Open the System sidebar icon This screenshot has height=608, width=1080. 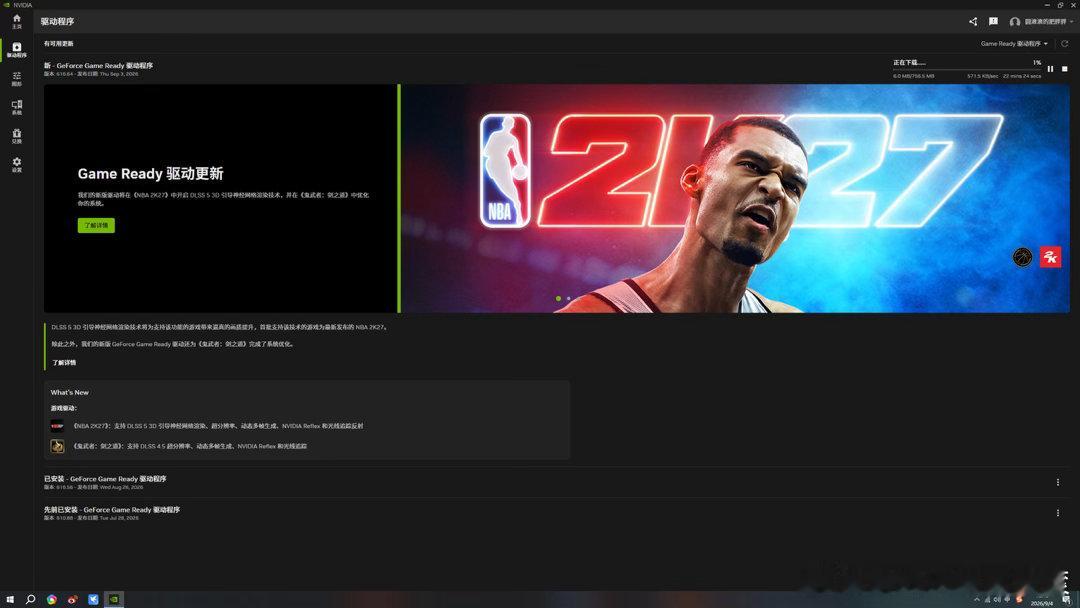(17, 107)
